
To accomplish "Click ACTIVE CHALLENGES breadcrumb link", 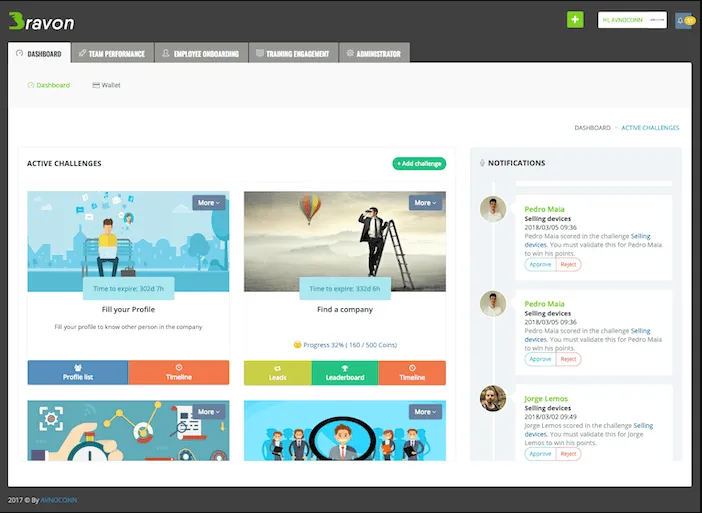I will [650, 128].
